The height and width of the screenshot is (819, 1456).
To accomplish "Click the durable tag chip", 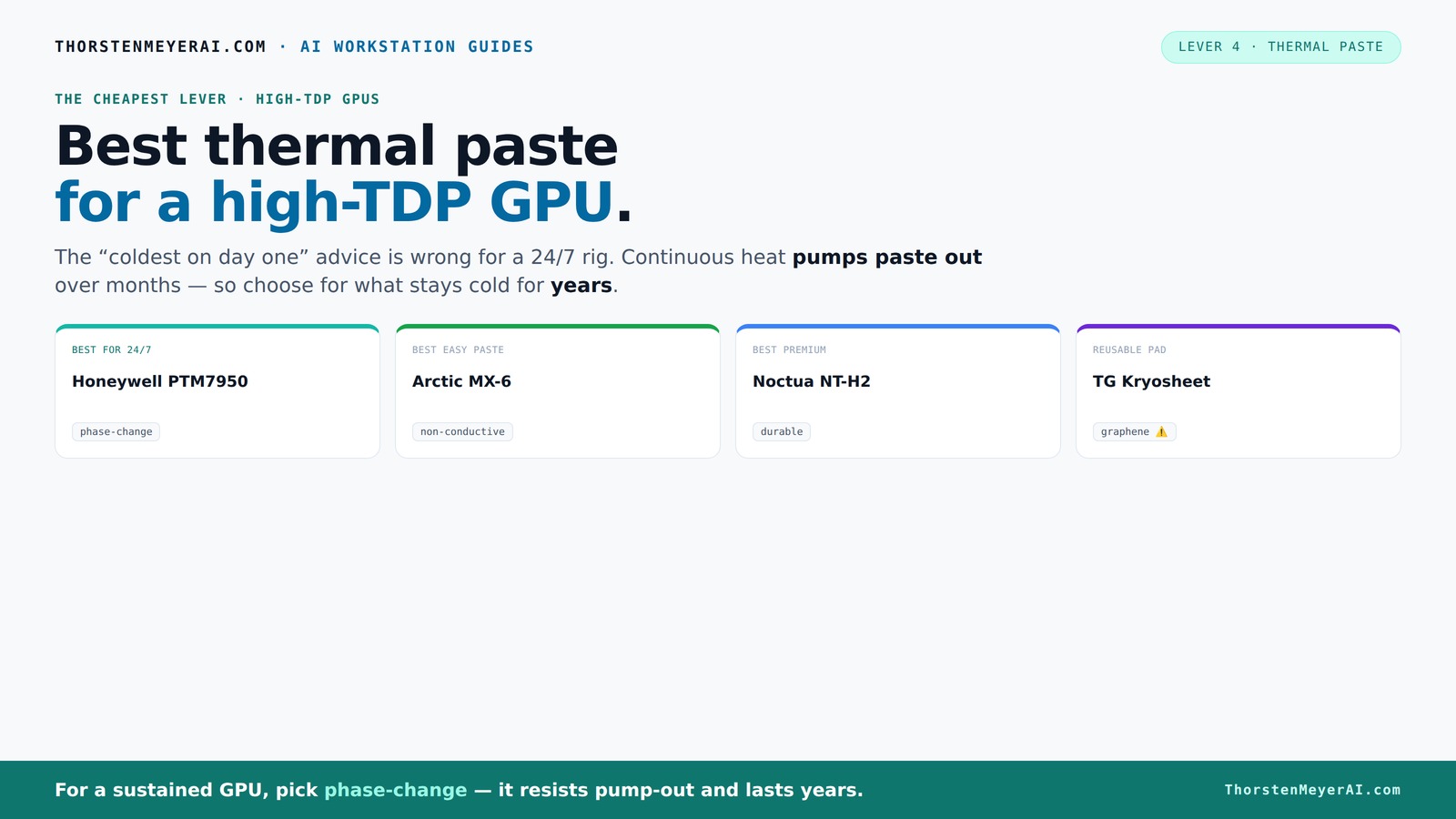I will pyautogui.click(x=782, y=432).
